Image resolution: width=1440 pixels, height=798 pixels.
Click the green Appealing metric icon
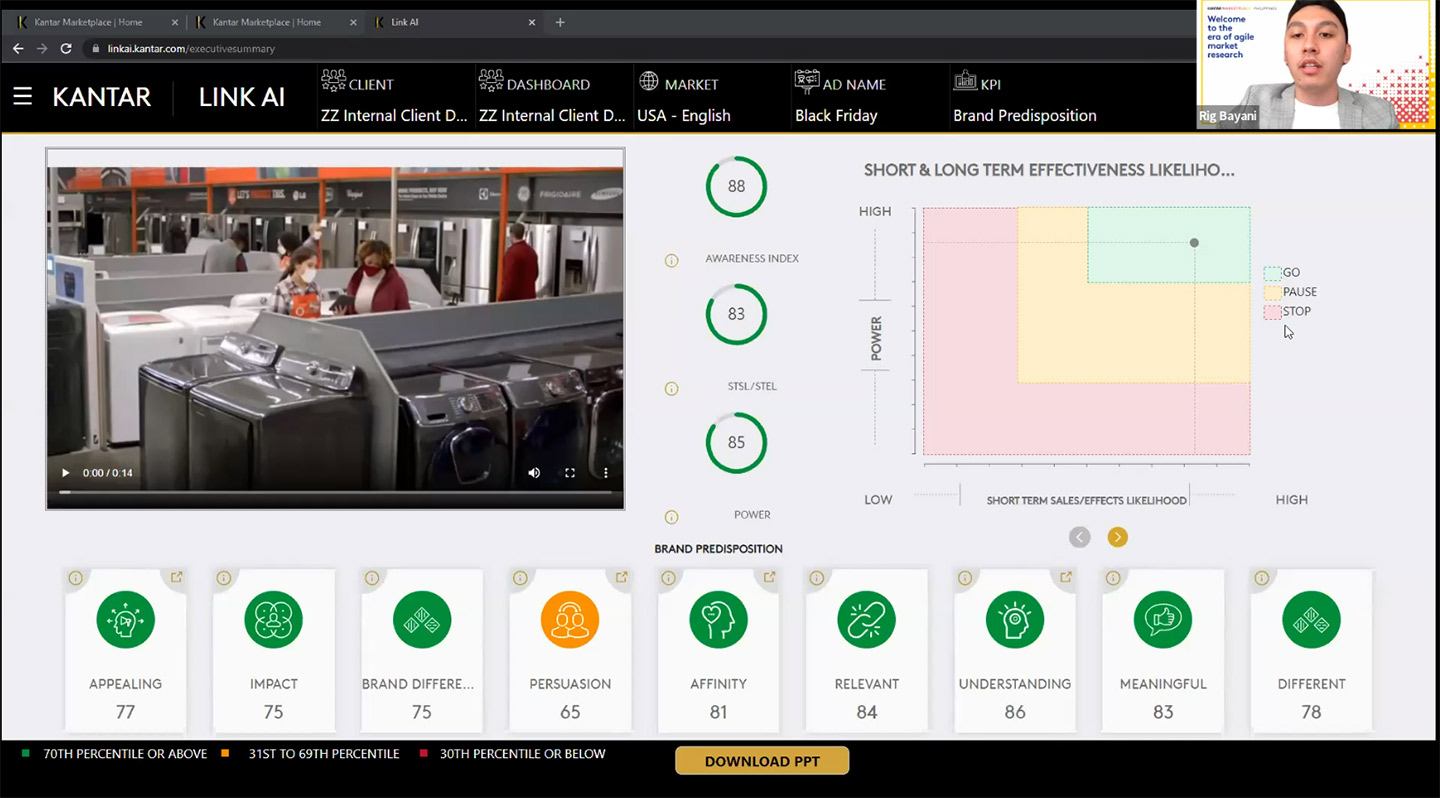(x=126, y=619)
